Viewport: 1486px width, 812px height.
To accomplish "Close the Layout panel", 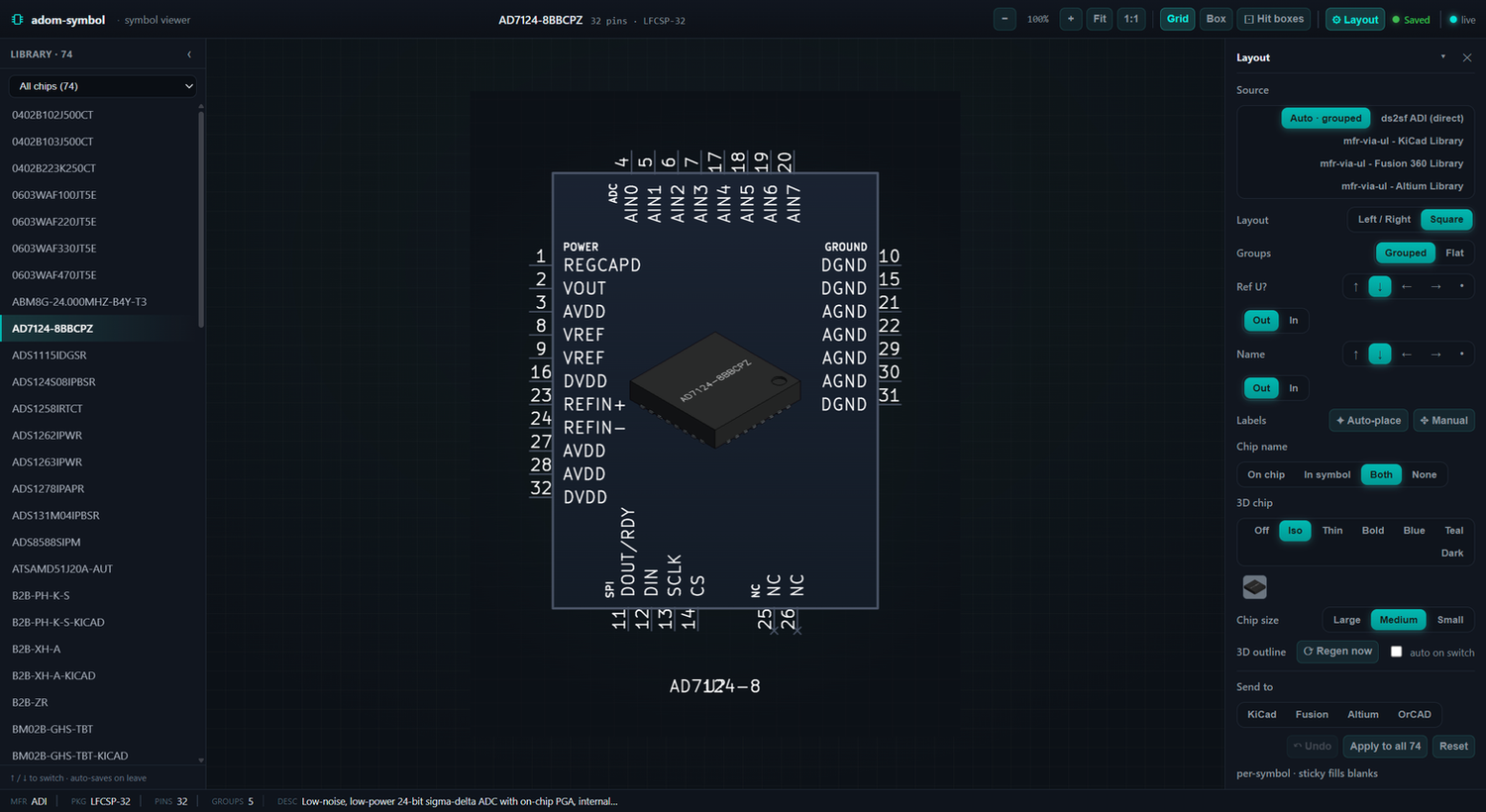I will pos(1467,57).
